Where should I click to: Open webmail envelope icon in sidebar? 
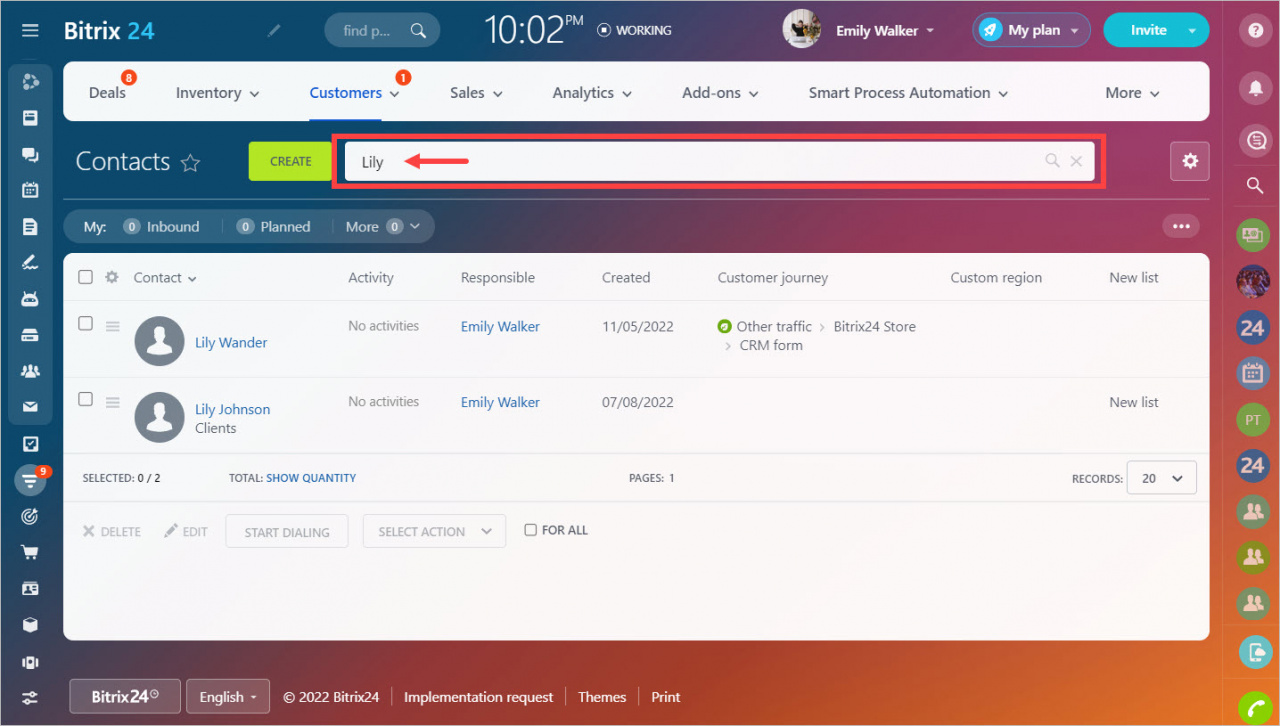pos(30,407)
